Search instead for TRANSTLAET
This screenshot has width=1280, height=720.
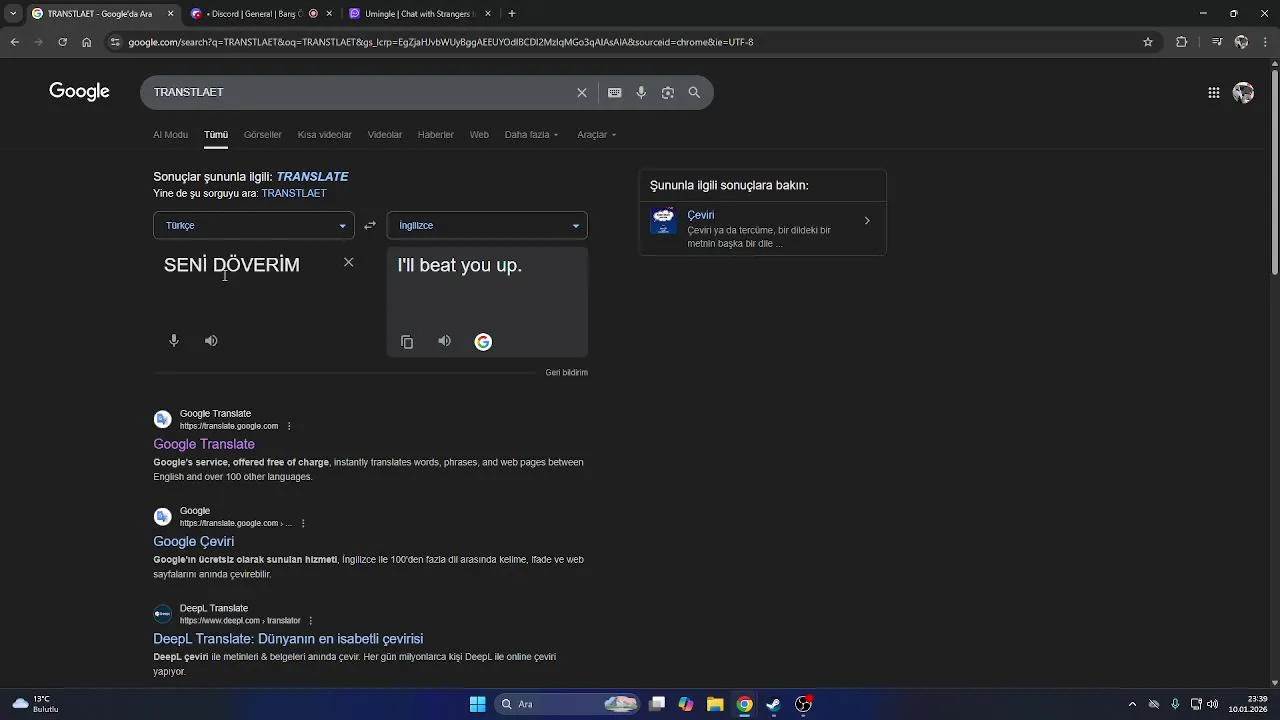(294, 193)
